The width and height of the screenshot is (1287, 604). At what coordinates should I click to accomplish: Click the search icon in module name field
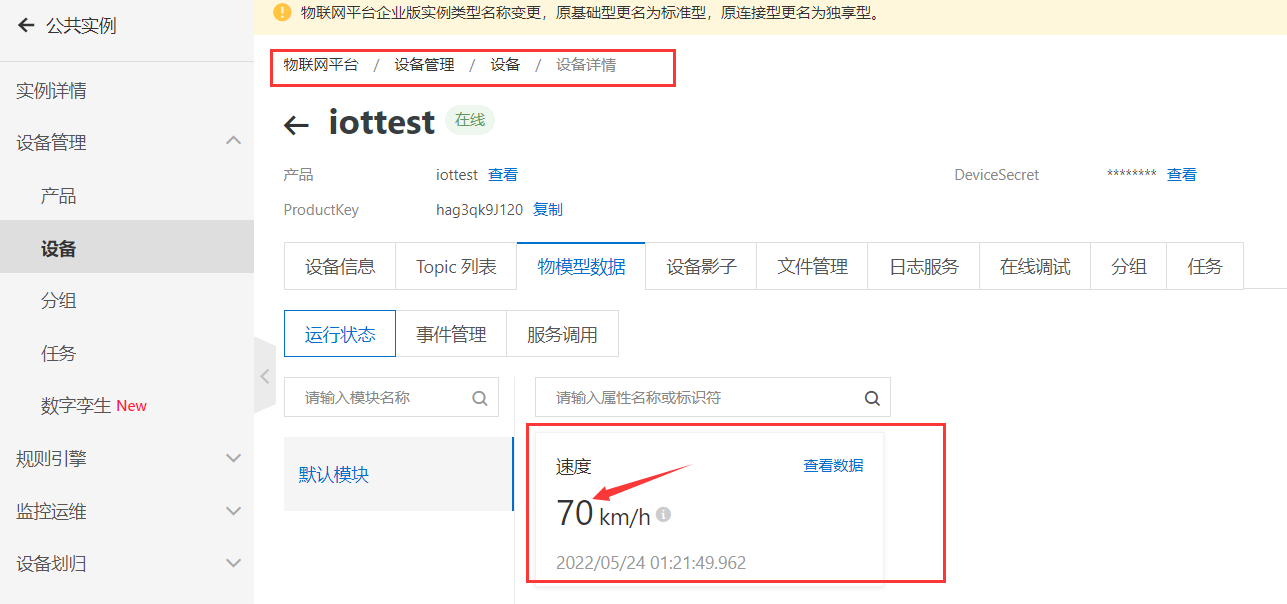coord(480,398)
